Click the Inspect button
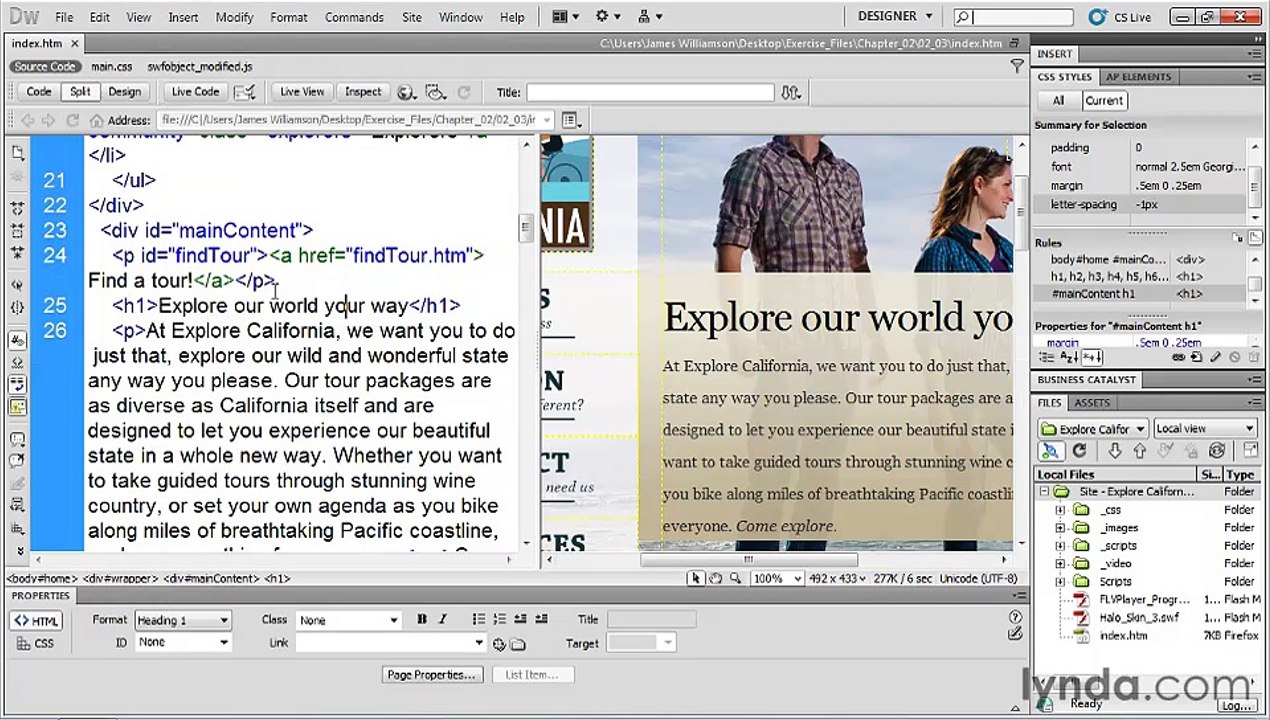Viewport: 1270px width, 720px height. tap(363, 92)
